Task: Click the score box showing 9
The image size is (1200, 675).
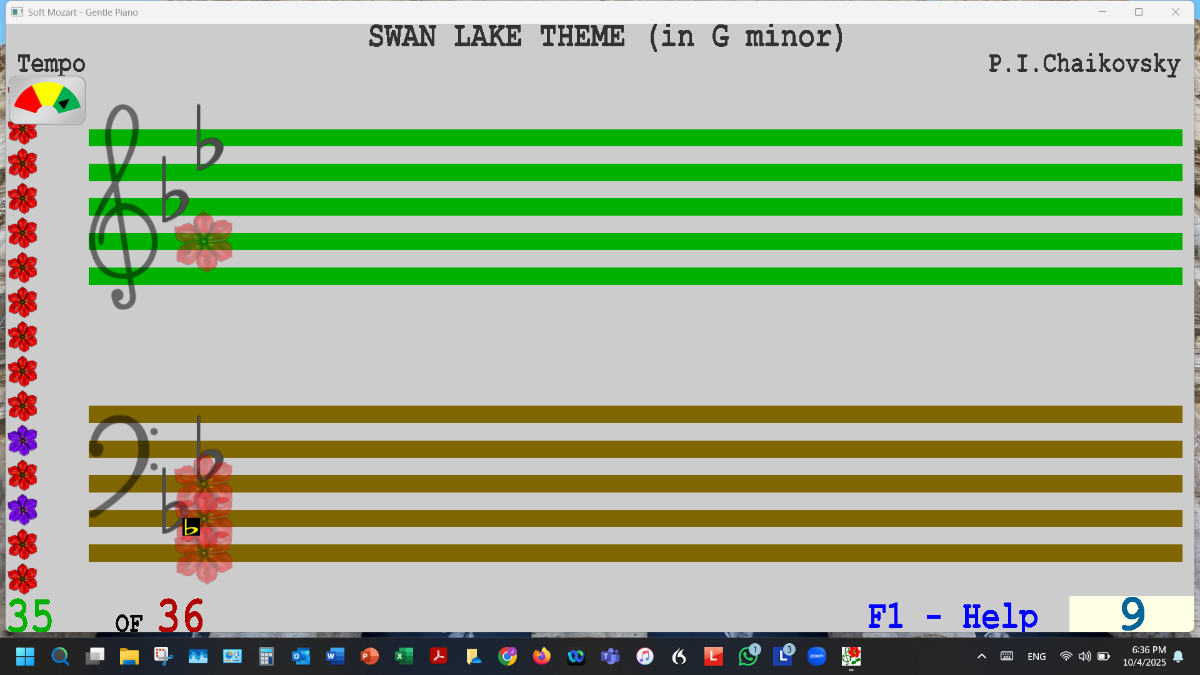Action: [1130, 614]
